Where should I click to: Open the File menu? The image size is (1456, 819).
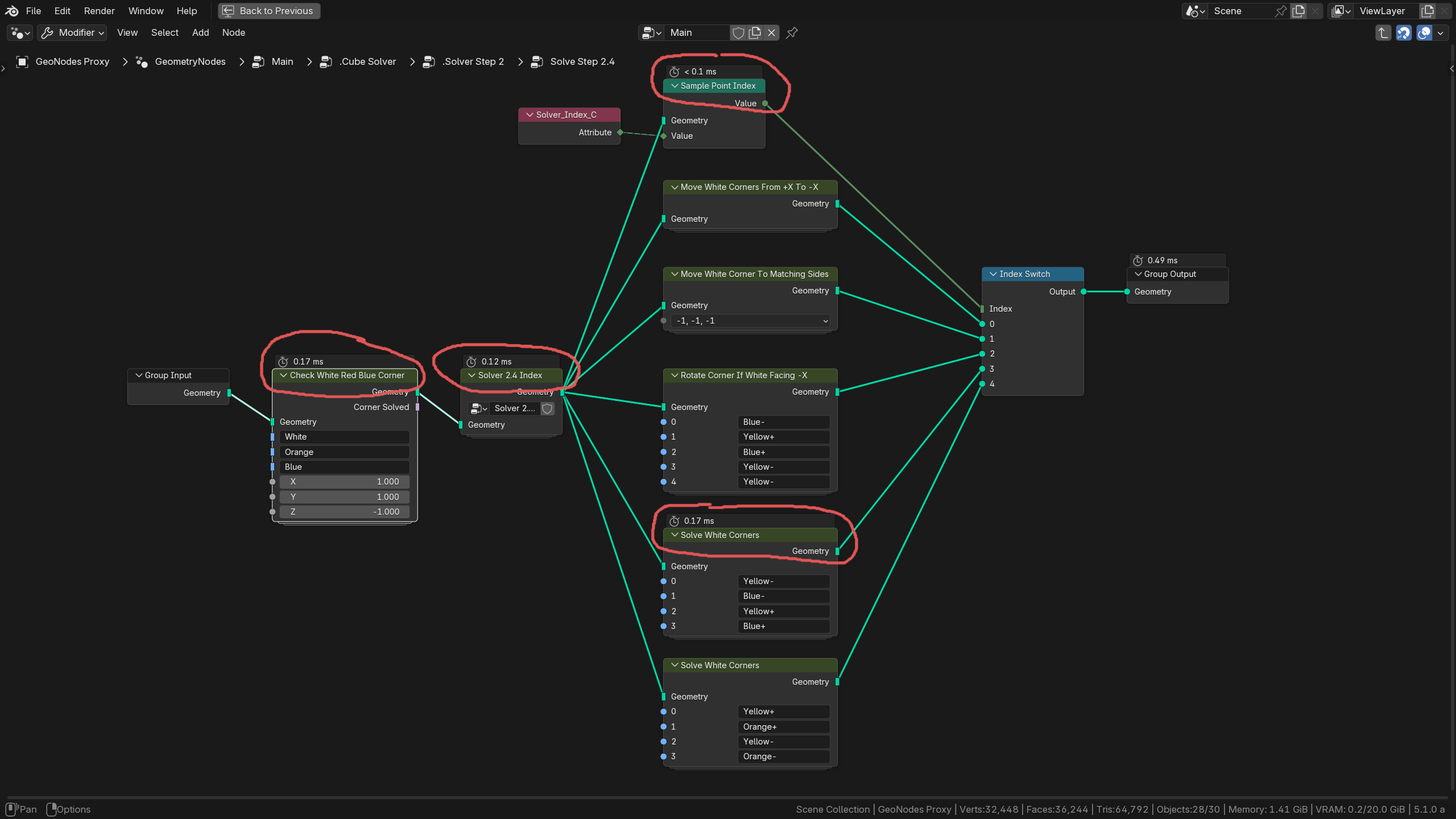(34, 11)
